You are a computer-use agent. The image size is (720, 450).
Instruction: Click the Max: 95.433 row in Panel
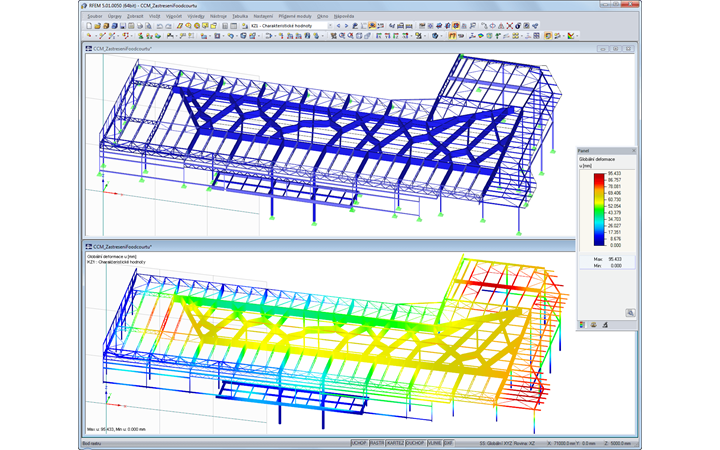(x=607, y=259)
